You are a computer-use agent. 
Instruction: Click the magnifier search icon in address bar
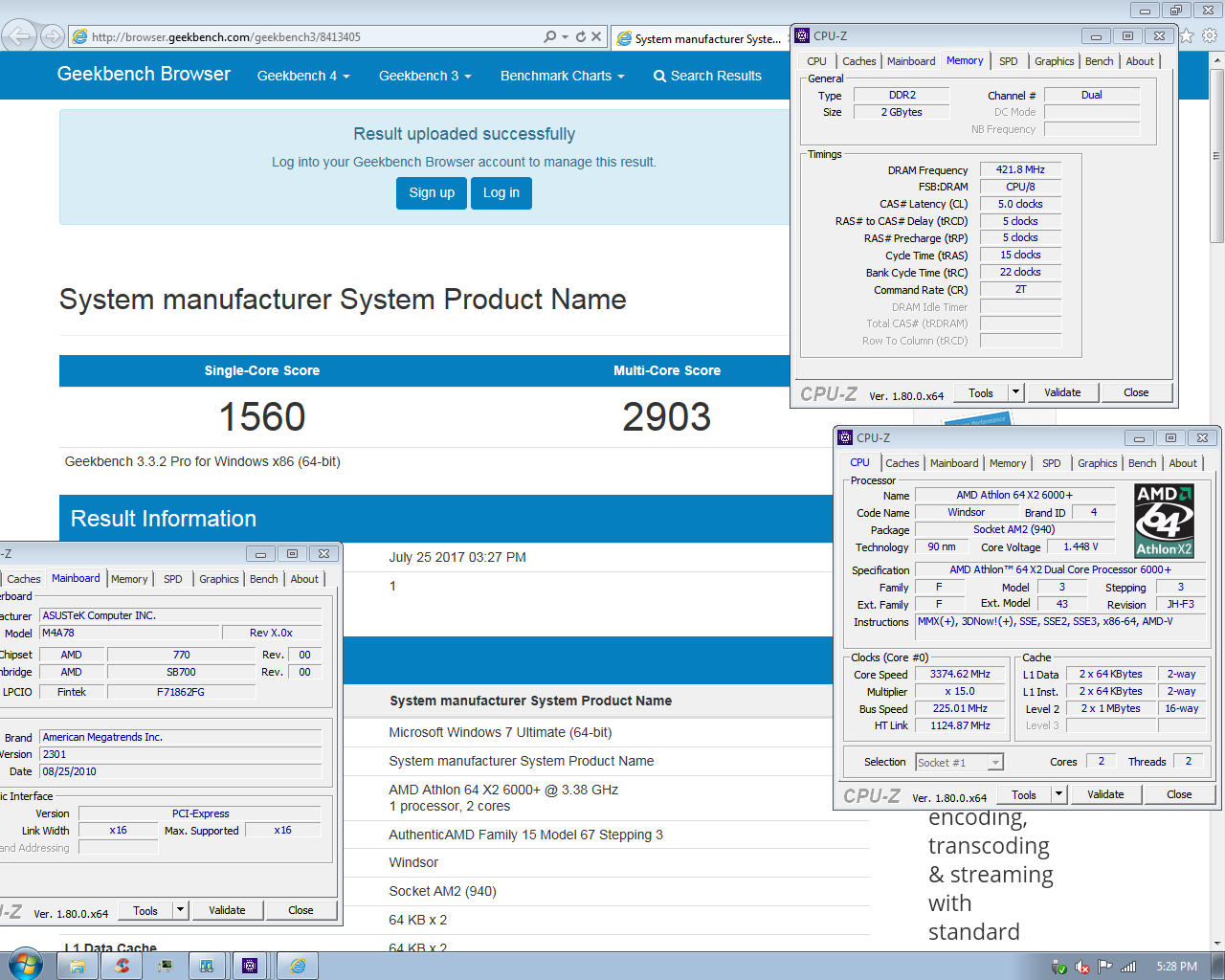[549, 36]
